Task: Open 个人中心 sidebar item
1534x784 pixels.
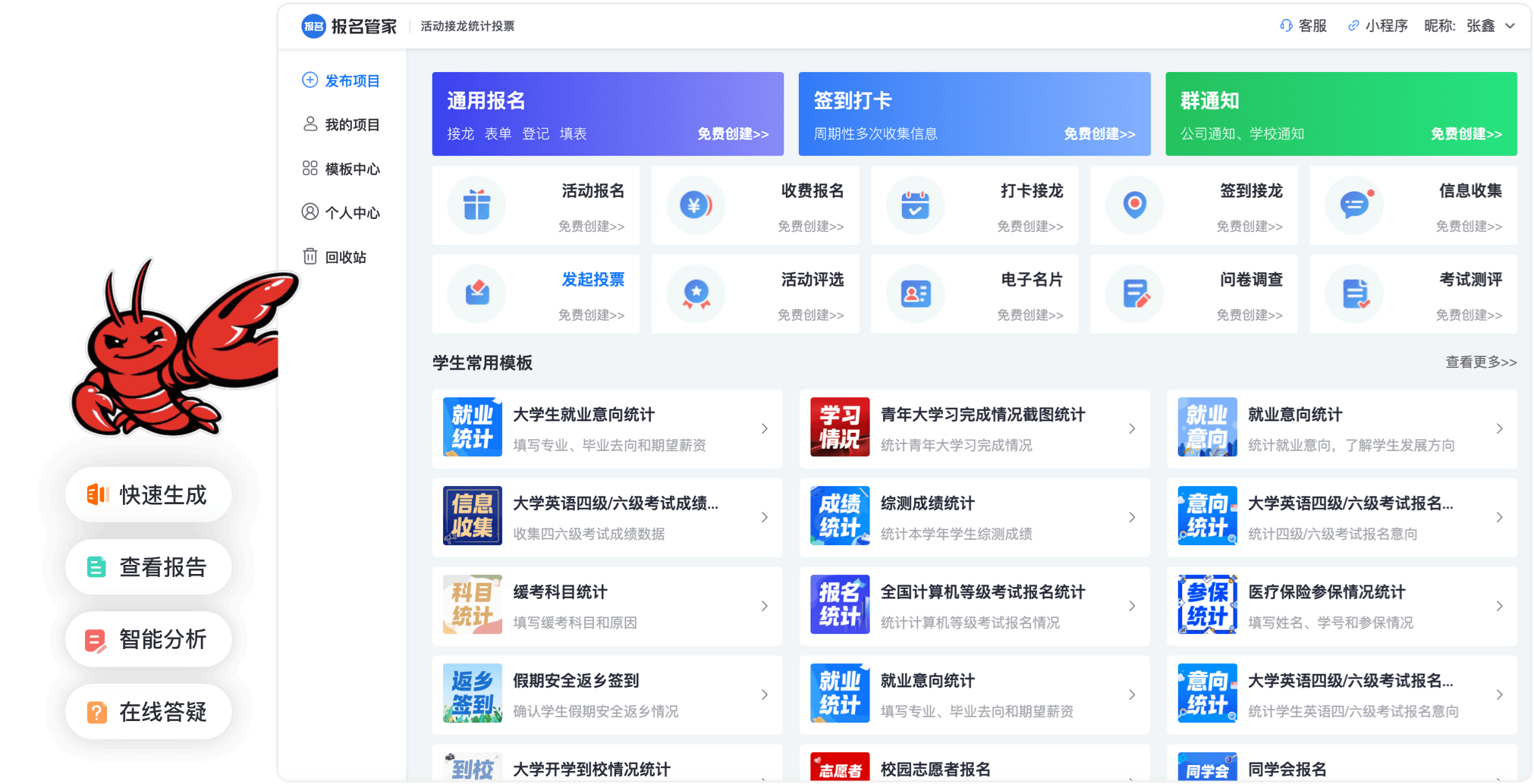Action: 341,212
